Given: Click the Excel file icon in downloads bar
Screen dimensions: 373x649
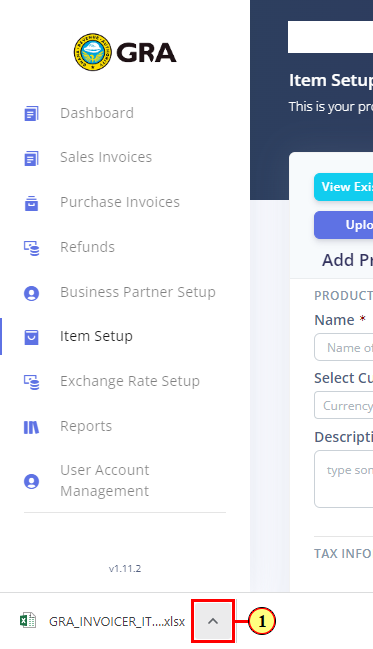Looking at the screenshot, I should pyautogui.click(x=28, y=620).
